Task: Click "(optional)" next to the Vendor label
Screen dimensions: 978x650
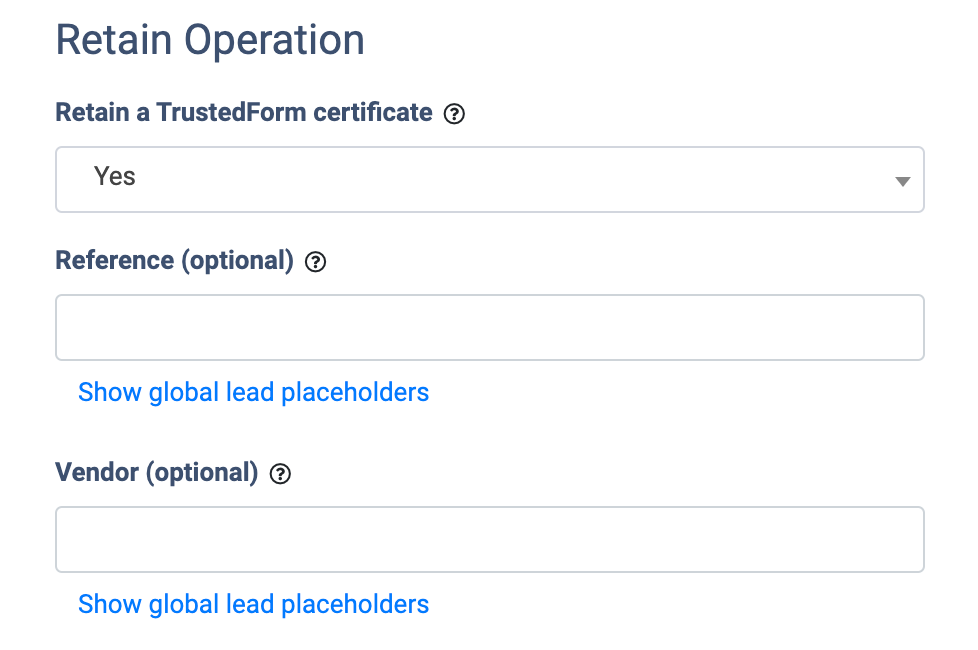Action: coord(202,473)
